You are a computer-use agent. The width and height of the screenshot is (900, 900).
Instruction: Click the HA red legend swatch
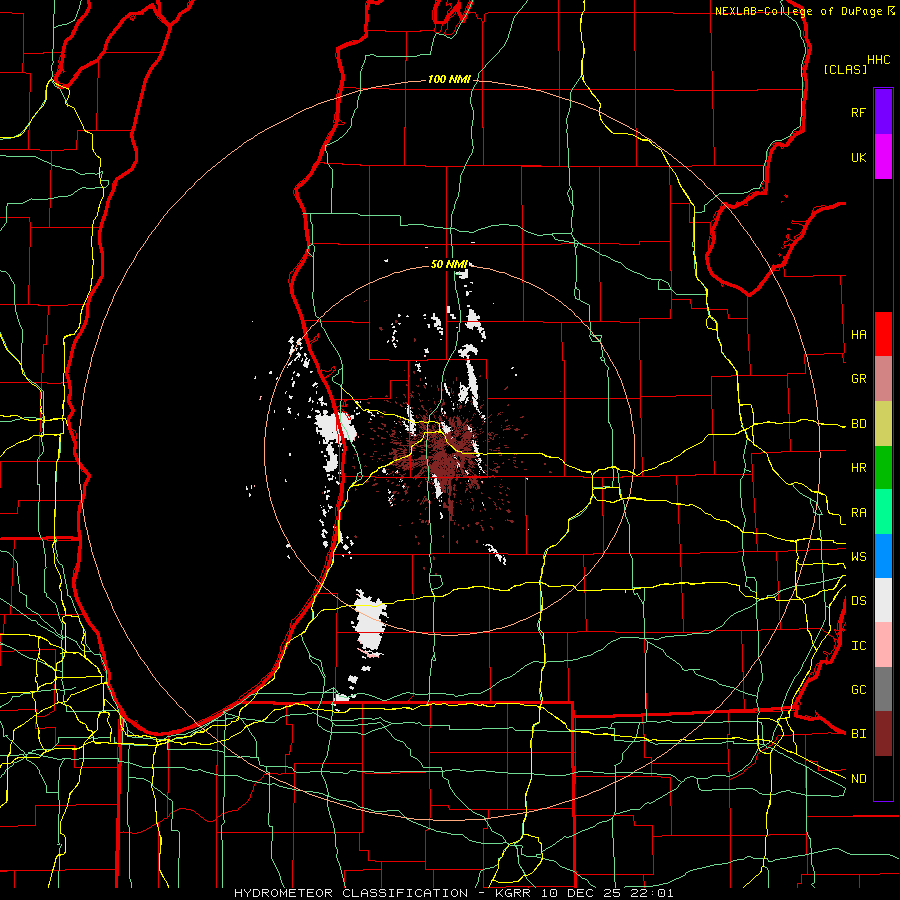[883, 334]
